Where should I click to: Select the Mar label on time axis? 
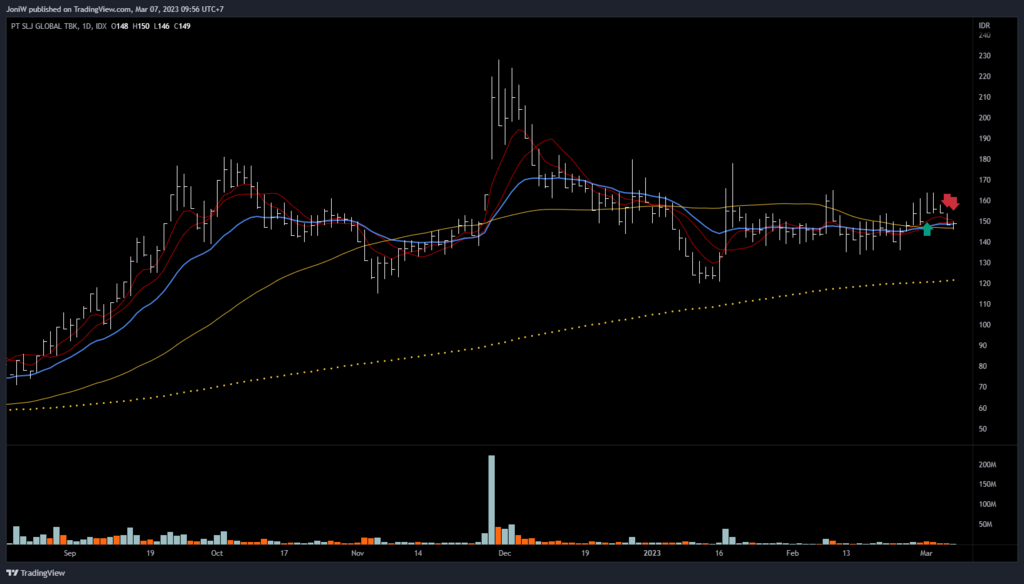(925, 551)
